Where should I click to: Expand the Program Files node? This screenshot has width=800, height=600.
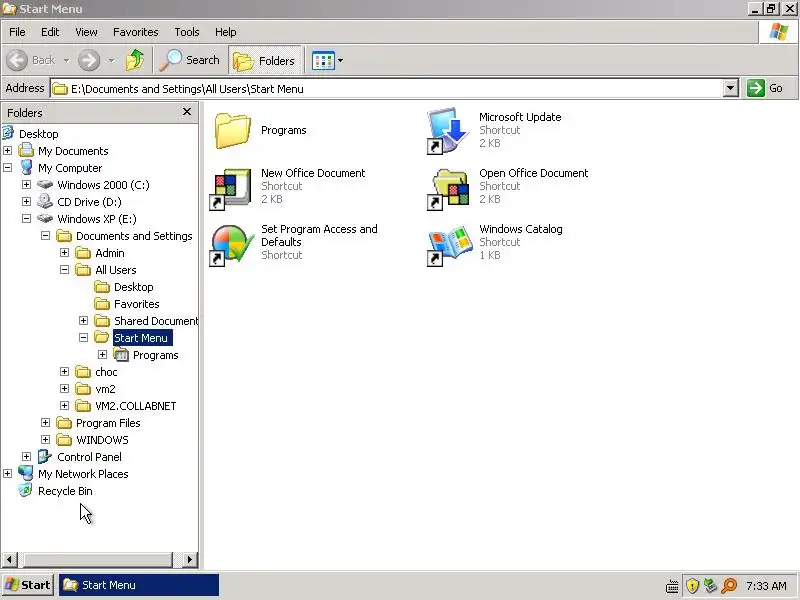click(x=45, y=422)
